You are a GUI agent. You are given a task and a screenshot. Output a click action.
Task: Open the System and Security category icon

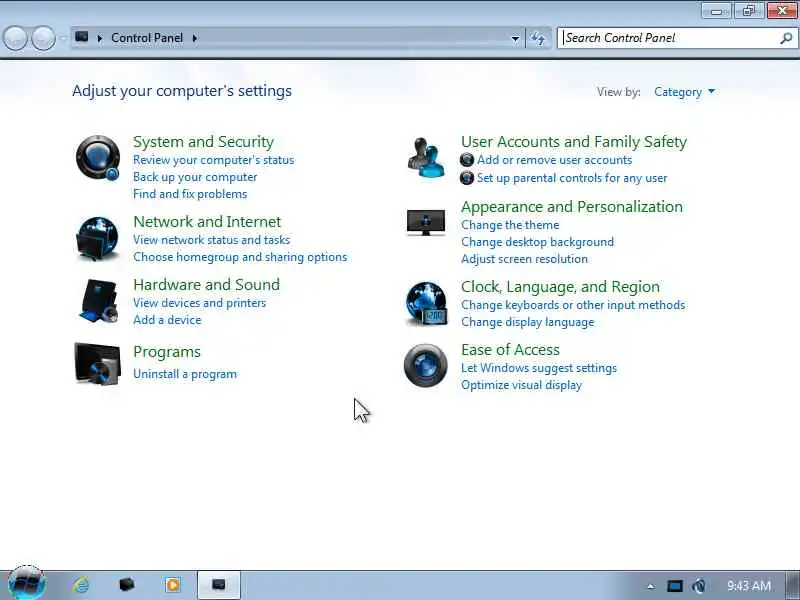click(x=97, y=158)
